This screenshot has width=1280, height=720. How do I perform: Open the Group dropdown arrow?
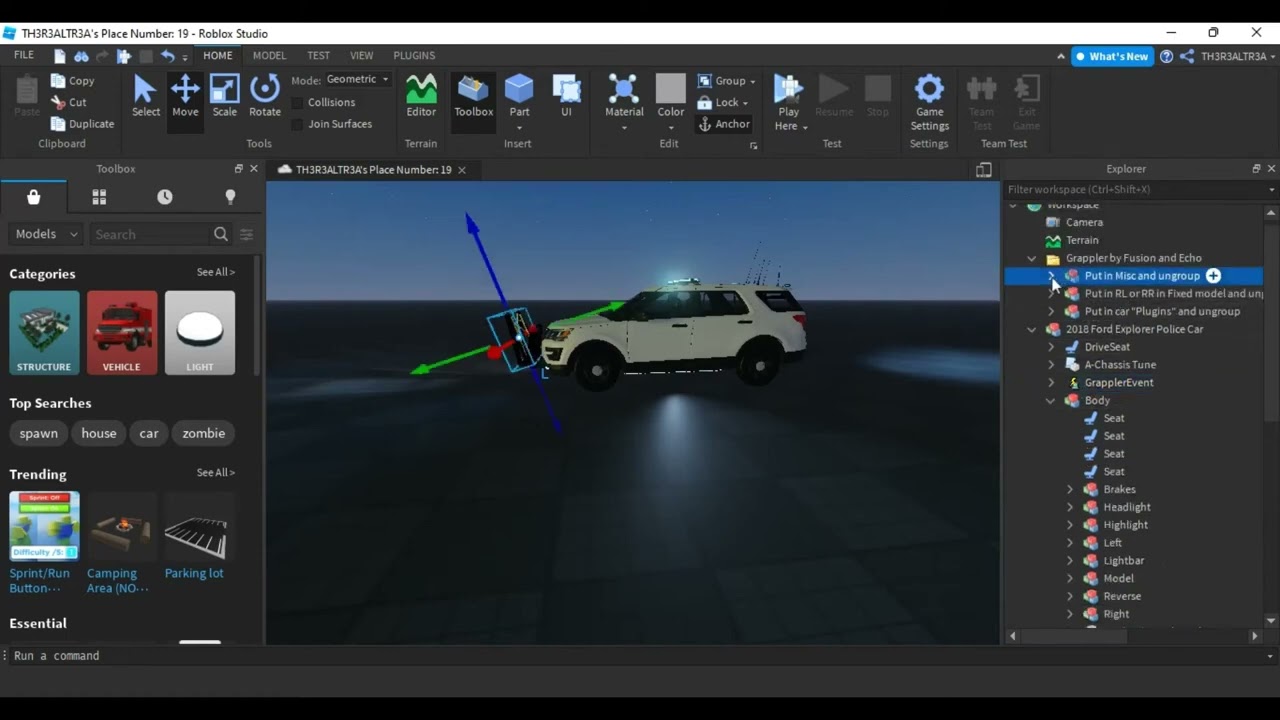tap(752, 81)
